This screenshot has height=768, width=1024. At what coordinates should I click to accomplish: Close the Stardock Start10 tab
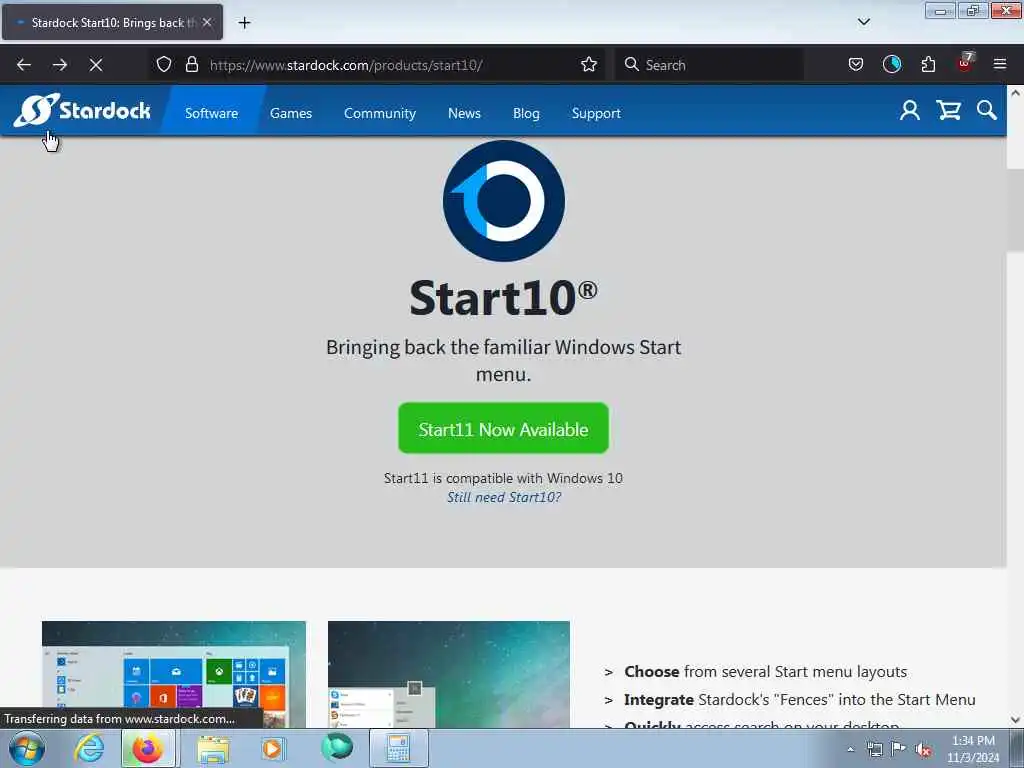coord(207,22)
